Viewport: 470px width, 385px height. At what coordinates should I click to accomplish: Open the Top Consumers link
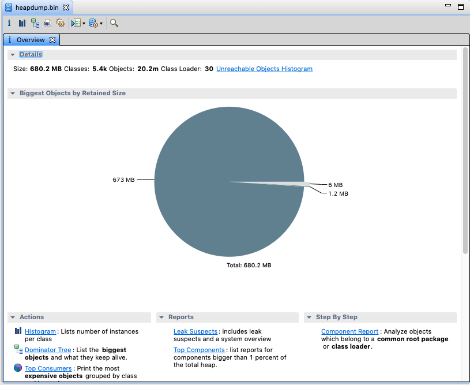pos(48,368)
